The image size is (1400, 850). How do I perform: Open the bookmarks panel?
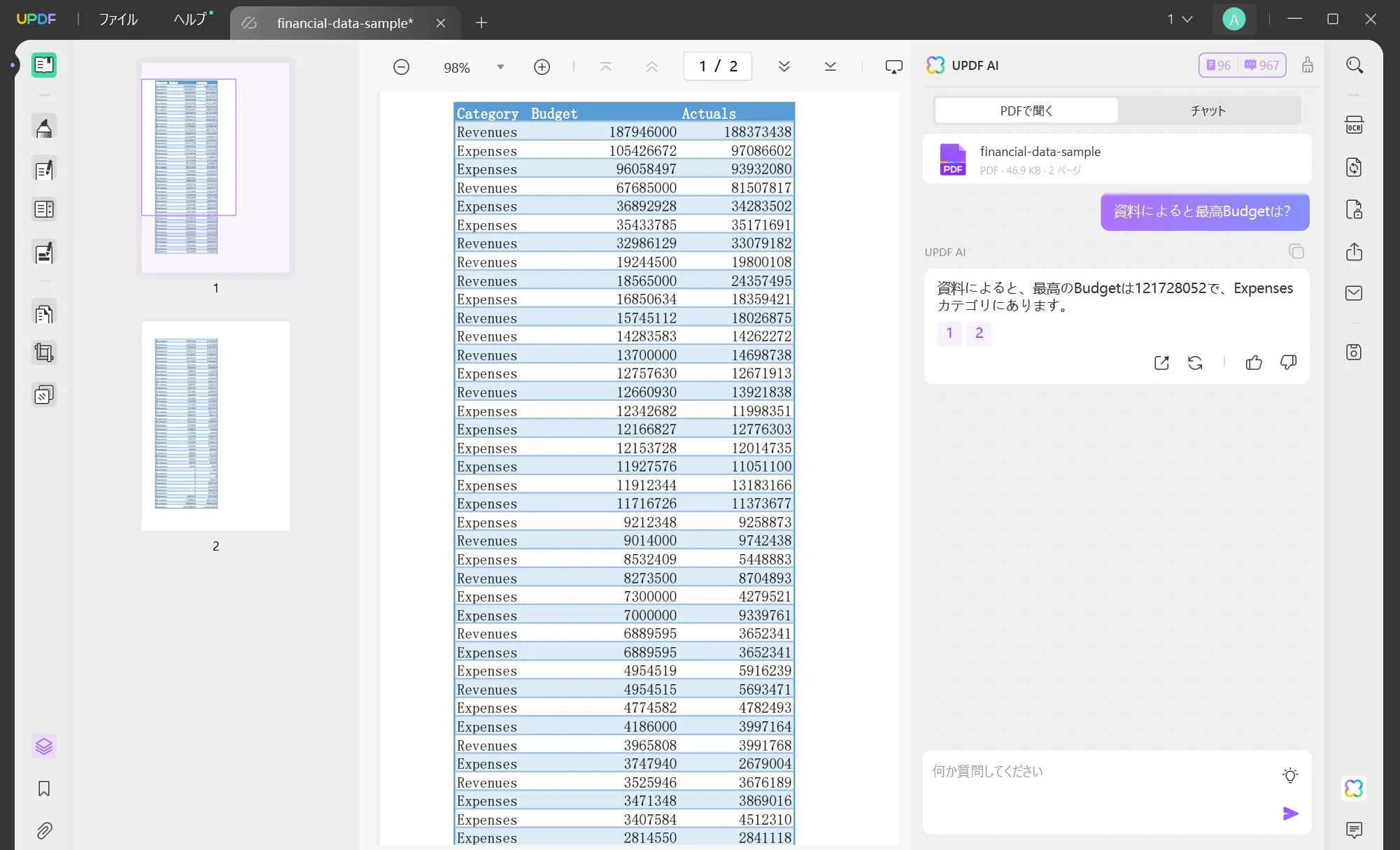44,788
